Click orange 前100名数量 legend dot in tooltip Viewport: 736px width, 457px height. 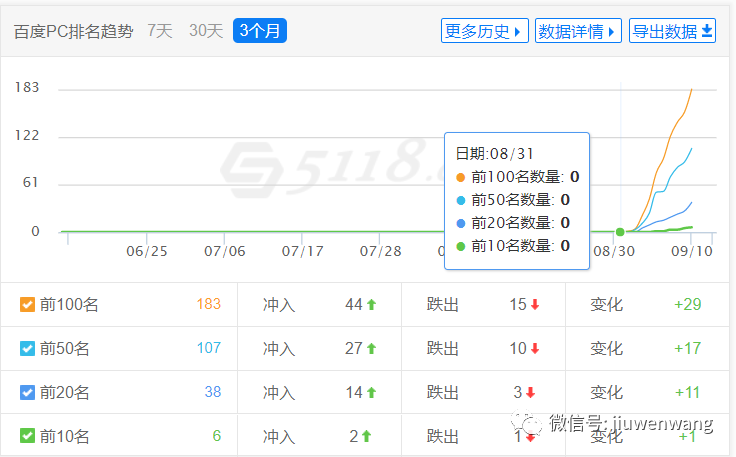coord(460,177)
